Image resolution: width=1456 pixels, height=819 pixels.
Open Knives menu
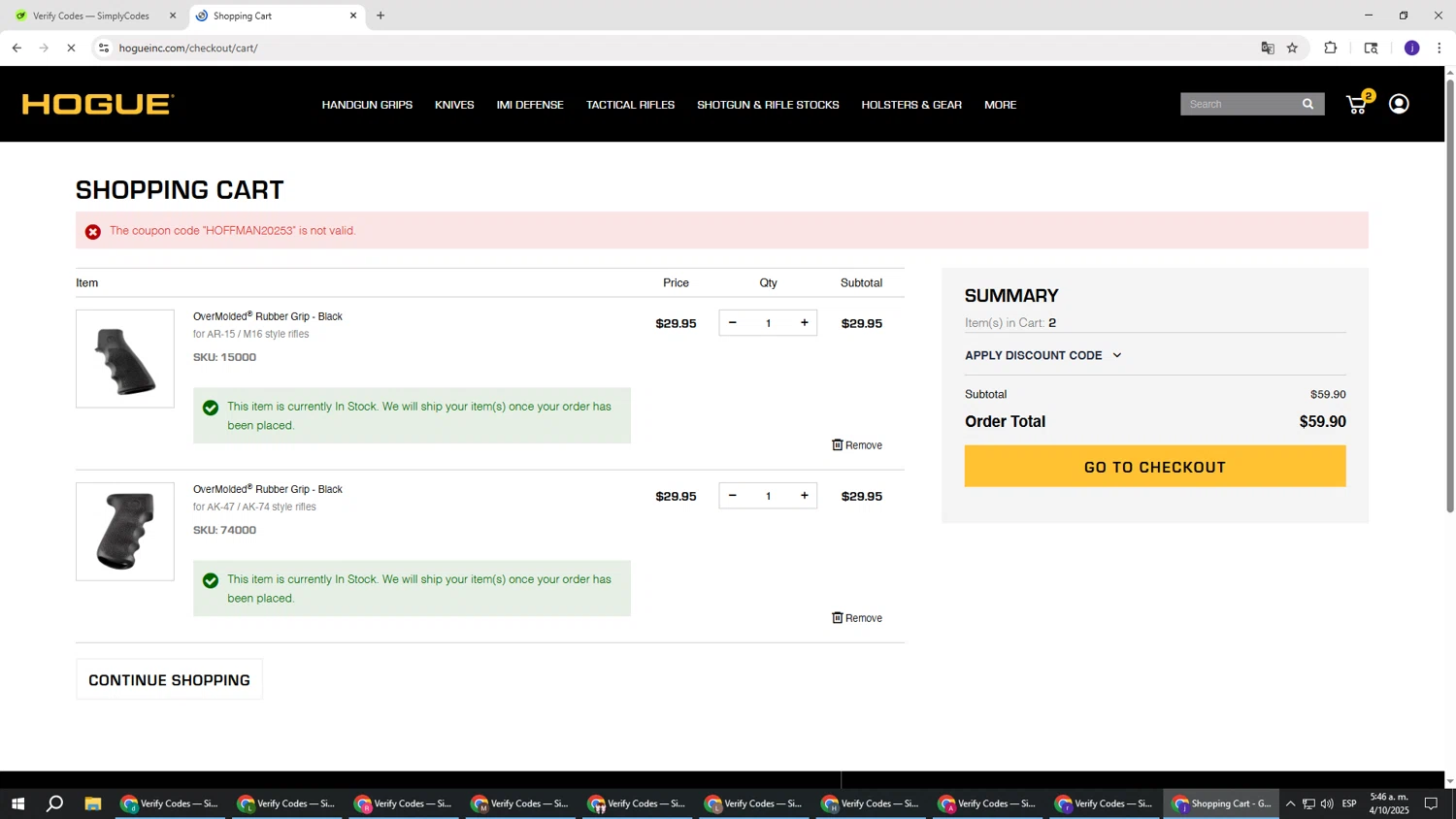[x=454, y=105]
